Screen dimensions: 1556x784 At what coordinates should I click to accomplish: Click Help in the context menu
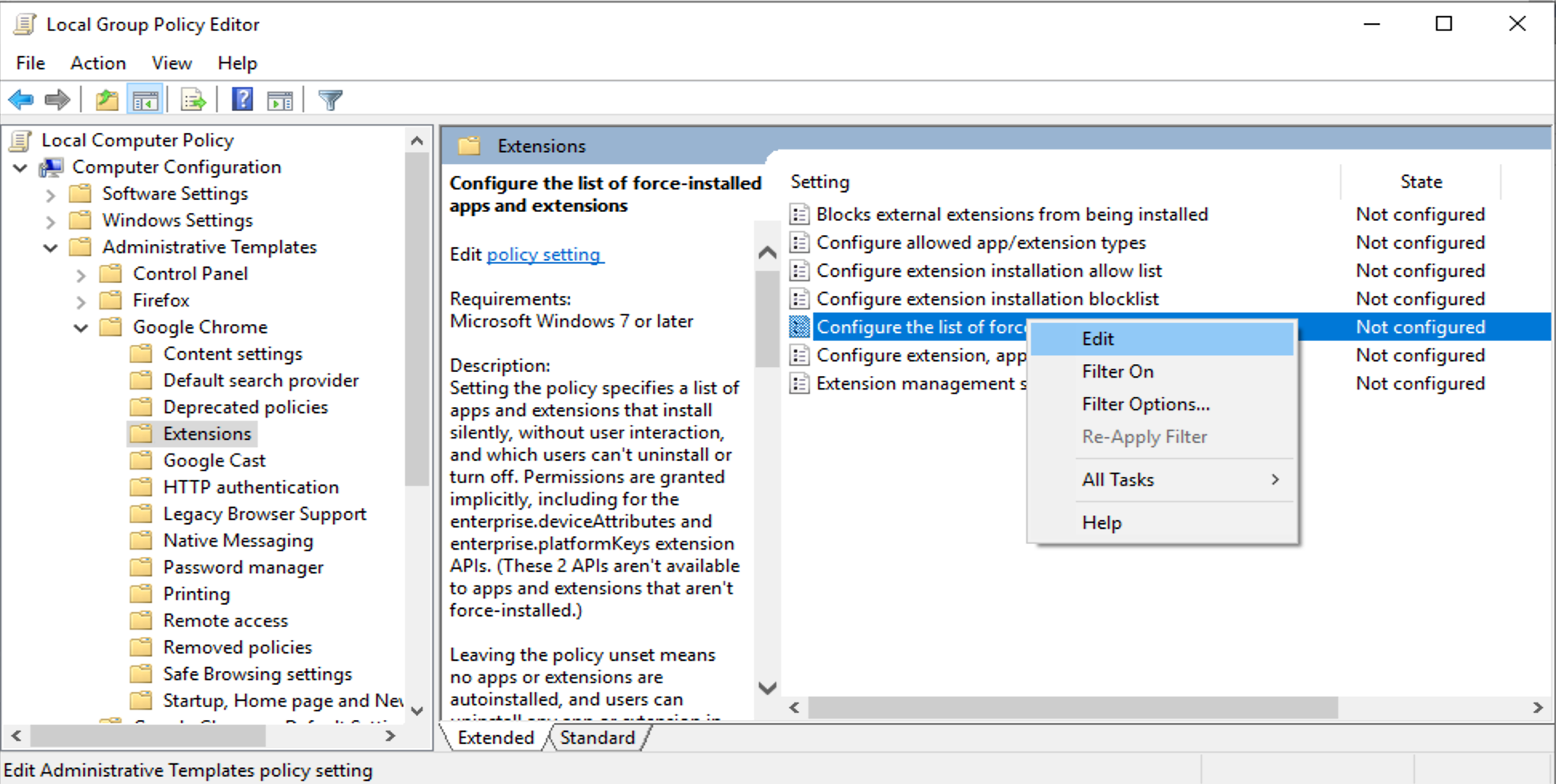1162,523
